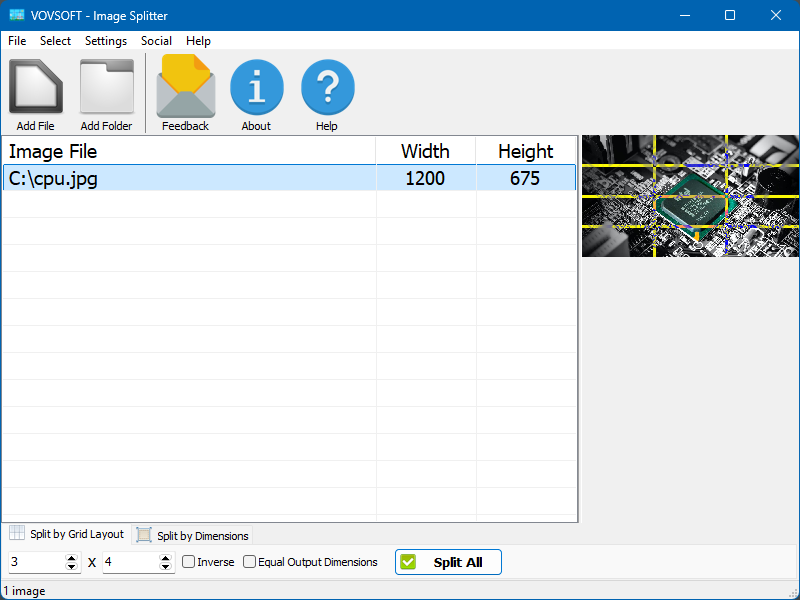Enable the Inverse checkbox

(x=188, y=562)
